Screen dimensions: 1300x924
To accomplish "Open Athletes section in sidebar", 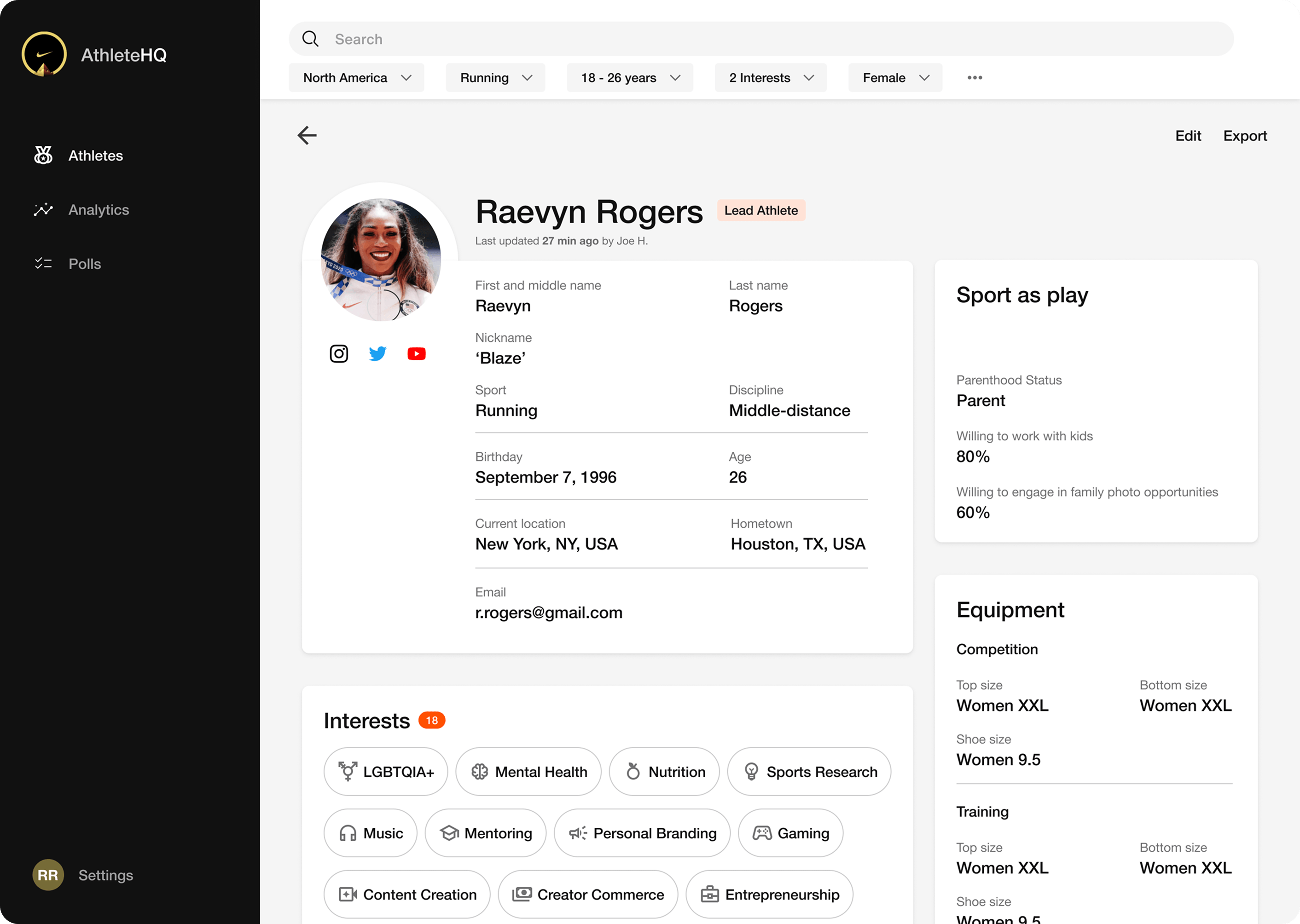I will pyautogui.click(x=96, y=156).
